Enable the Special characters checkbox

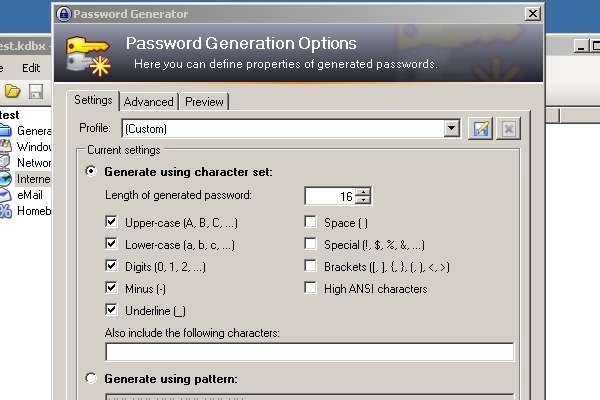(x=310, y=244)
